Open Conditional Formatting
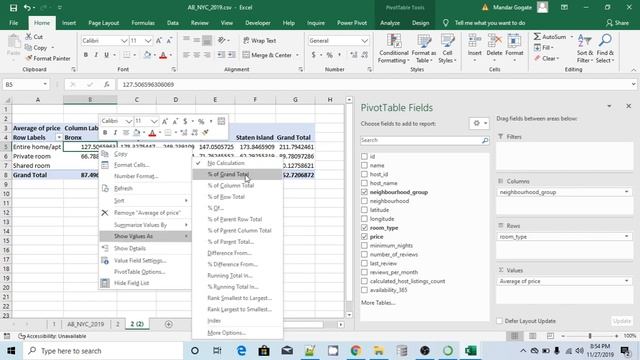This screenshot has width=640, height=360. point(393,49)
